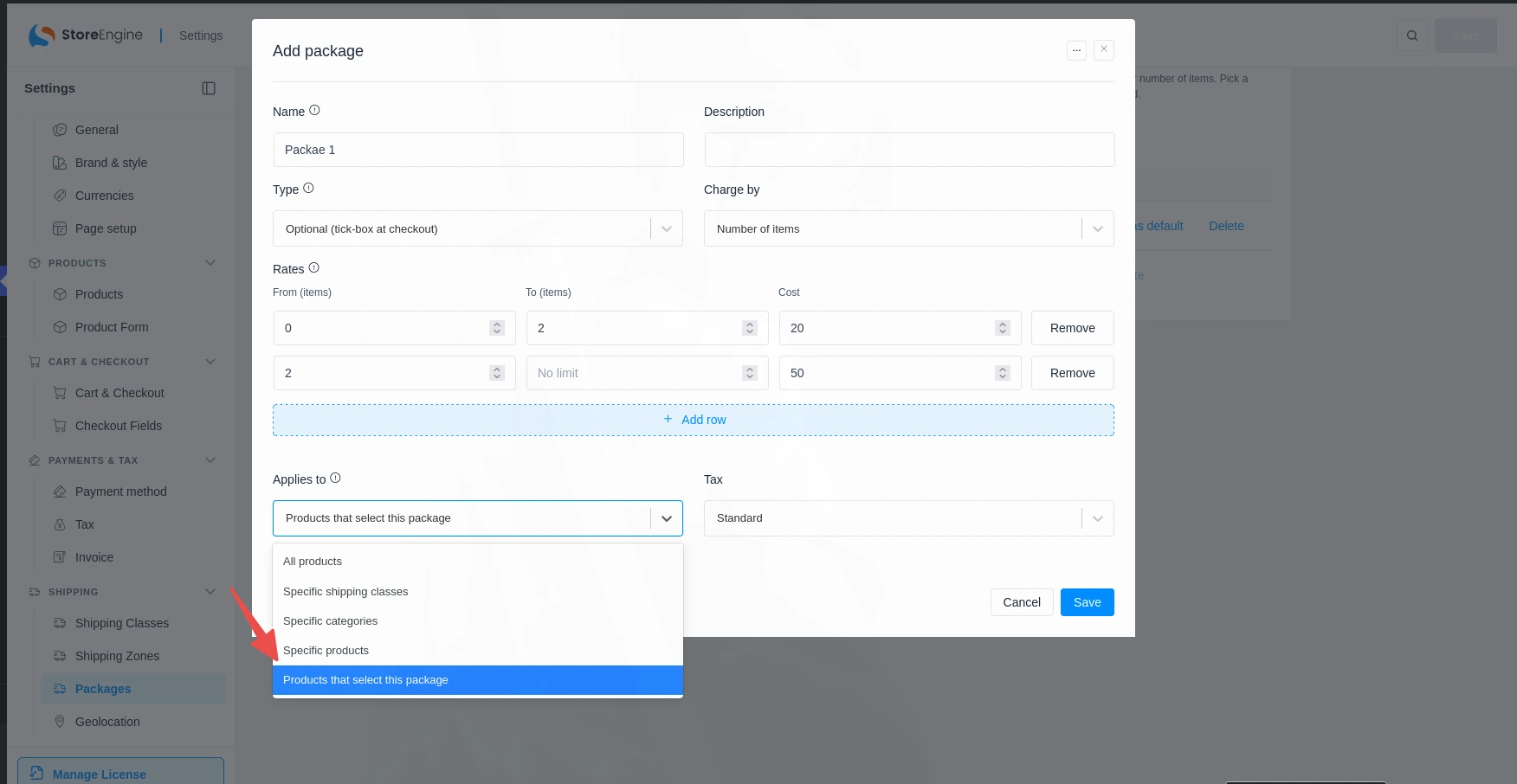Click the Brand & style icon

[60, 163]
